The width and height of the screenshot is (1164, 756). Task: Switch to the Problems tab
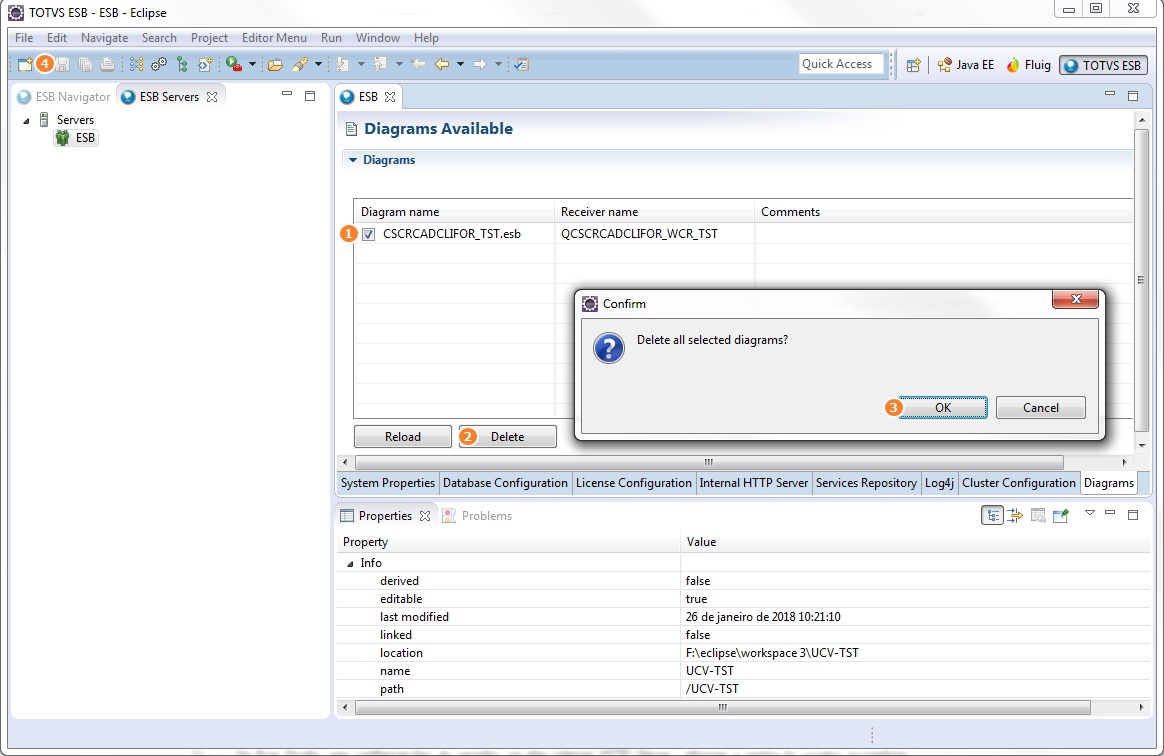(x=477, y=515)
